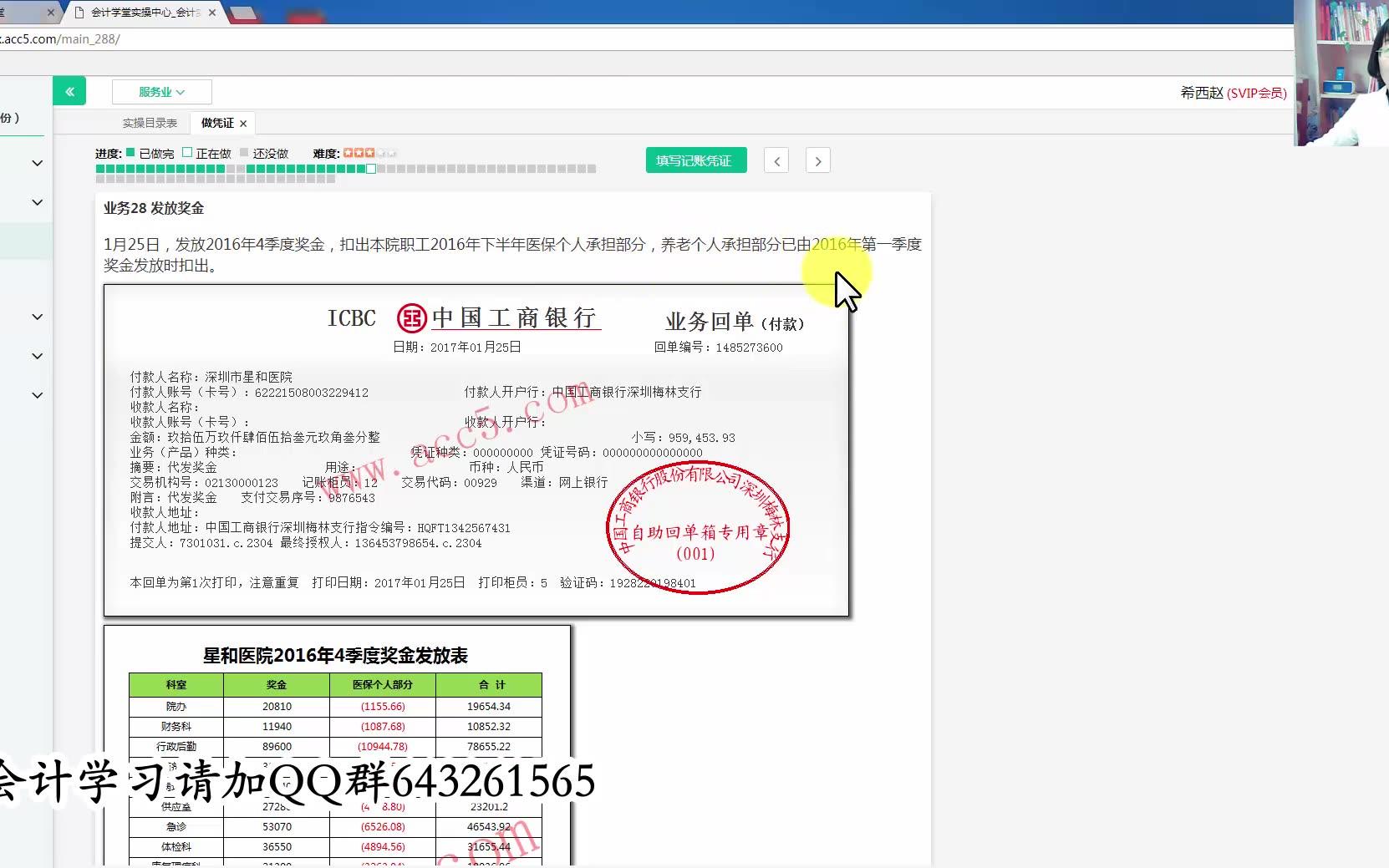Collapse the left sidebar with the « icon
Screen dimensions: 1389x868
tap(69, 91)
